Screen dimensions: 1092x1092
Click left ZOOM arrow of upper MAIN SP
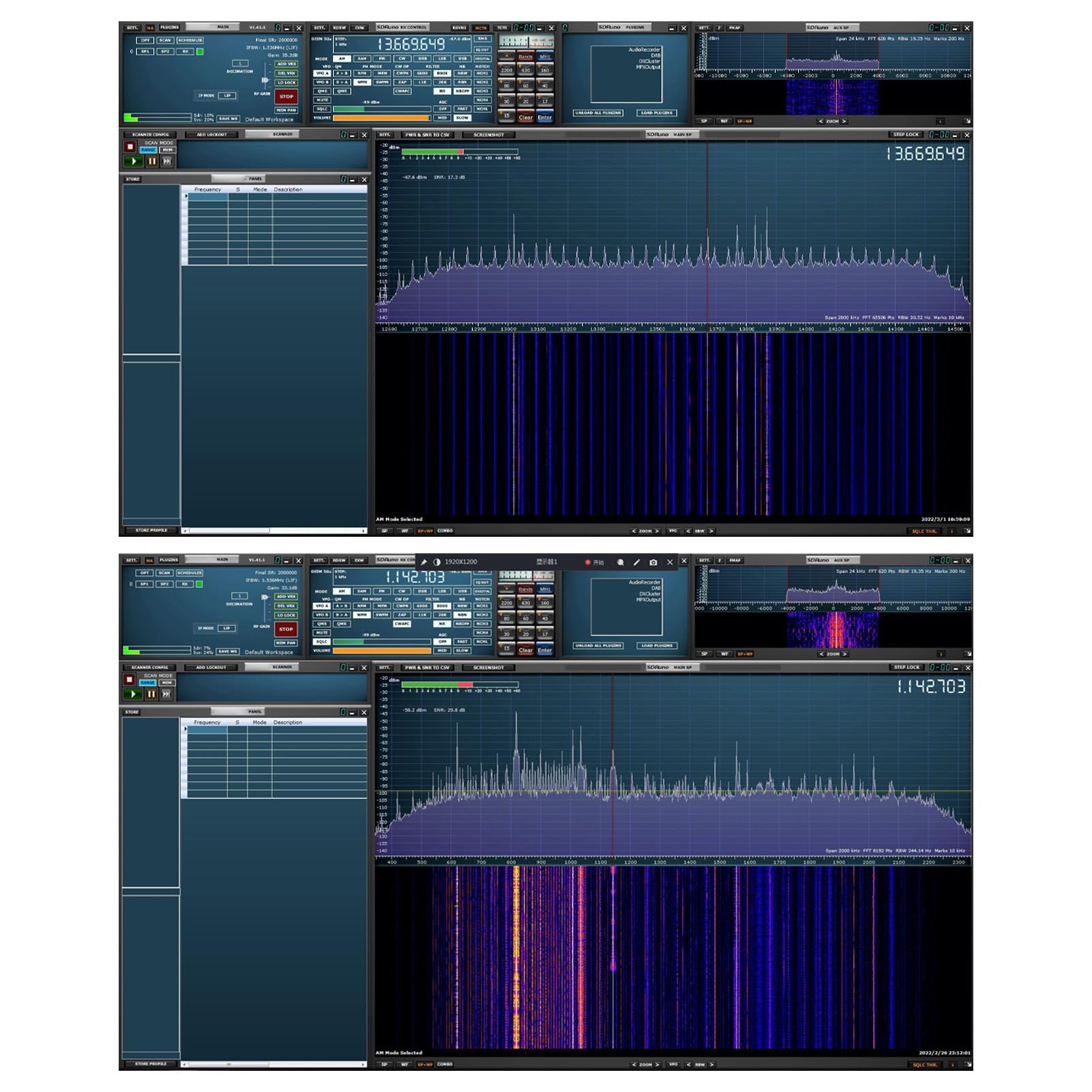tap(634, 531)
